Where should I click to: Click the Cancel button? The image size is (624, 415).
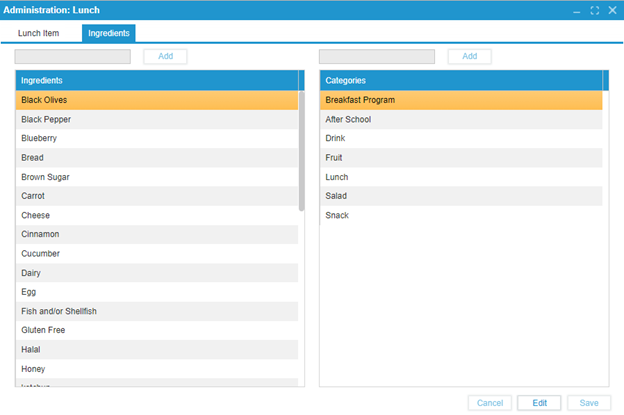[x=489, y=403]
